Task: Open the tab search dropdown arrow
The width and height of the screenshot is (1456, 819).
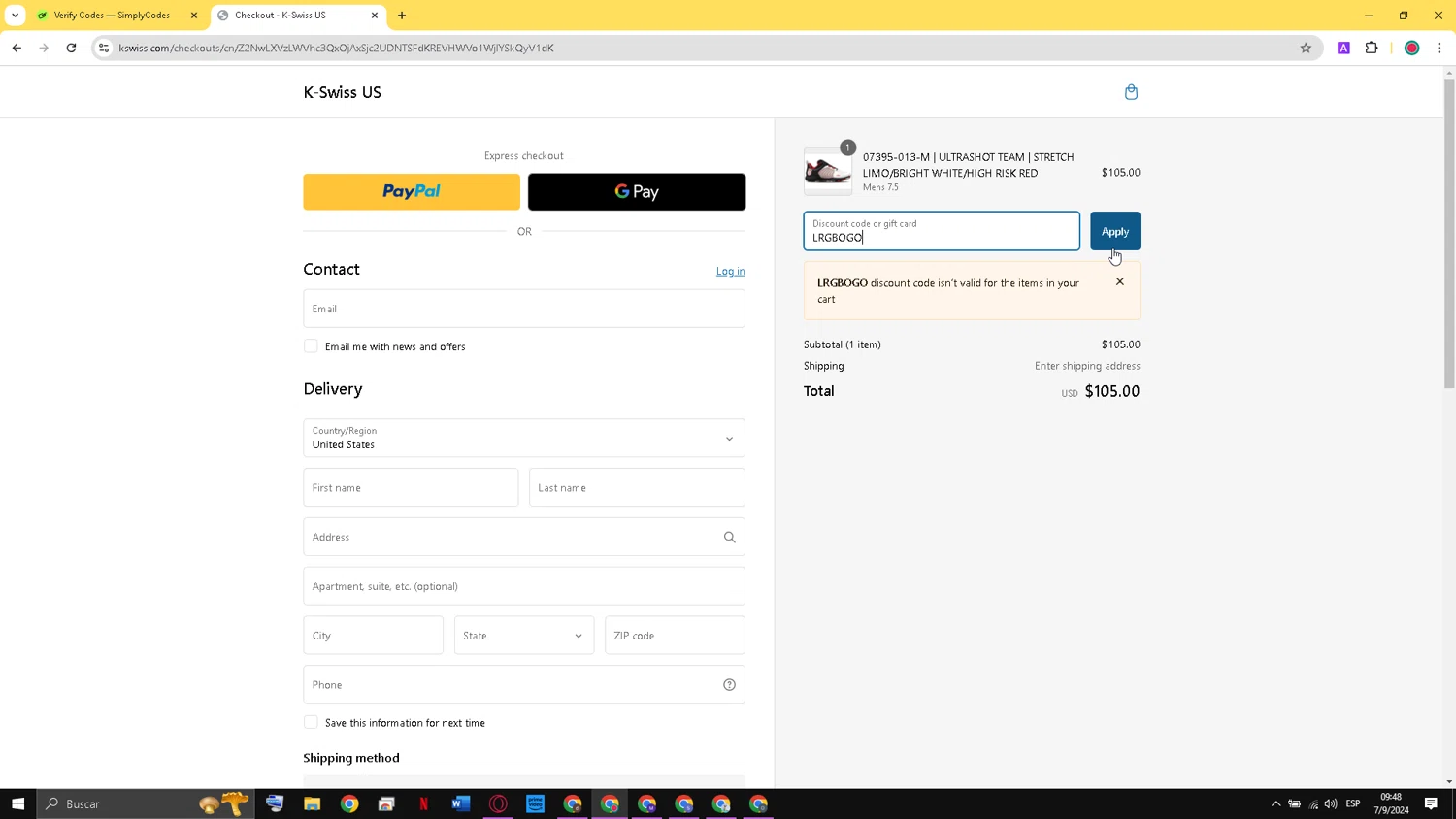Action: tap(15, 16)
